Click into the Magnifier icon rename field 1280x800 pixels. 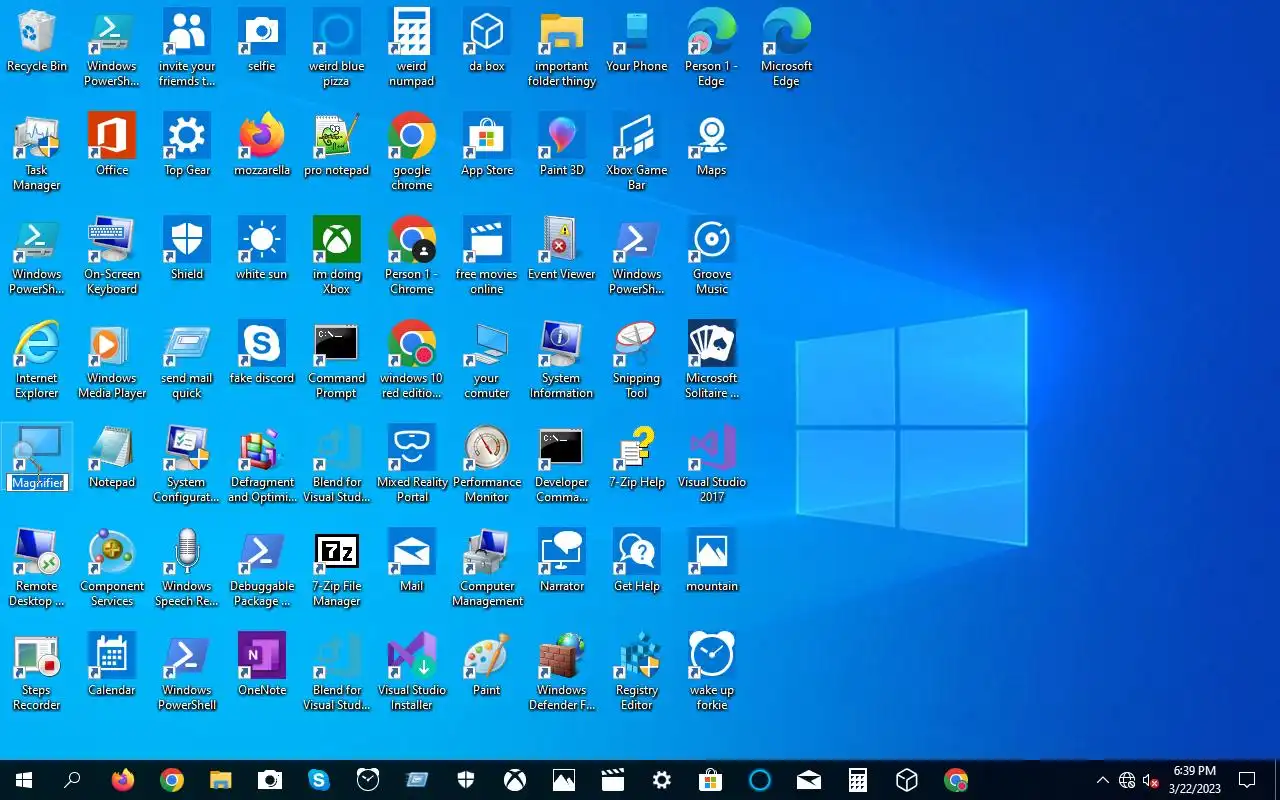[37, 483]
